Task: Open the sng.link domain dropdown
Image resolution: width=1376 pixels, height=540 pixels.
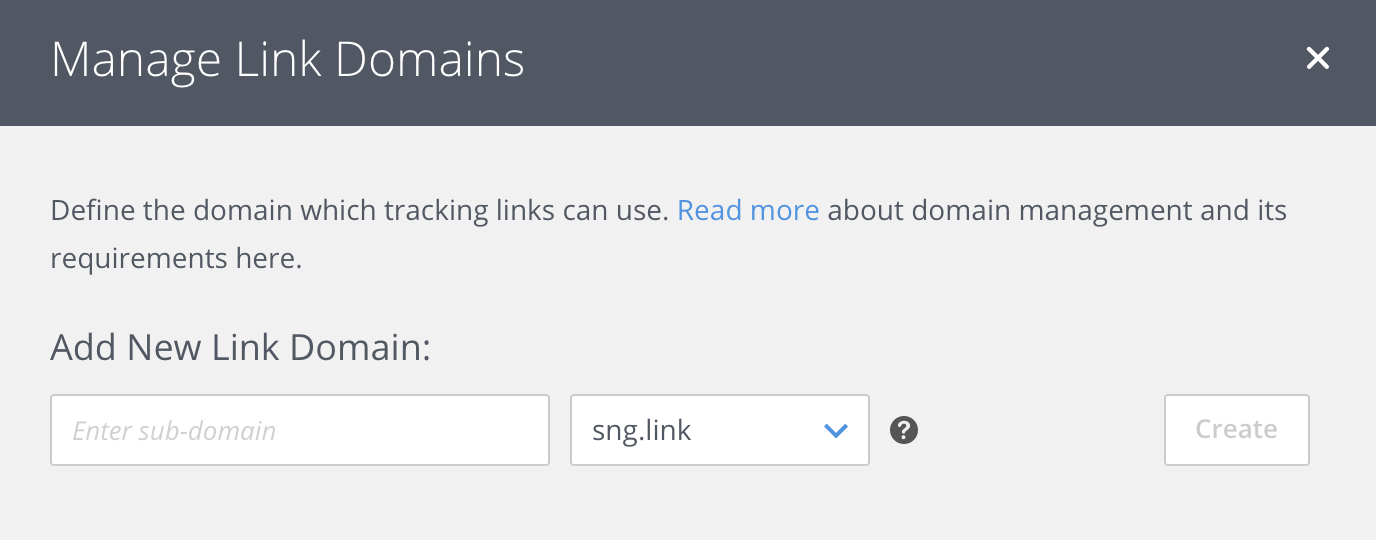Action: click(x=719, y=430)
